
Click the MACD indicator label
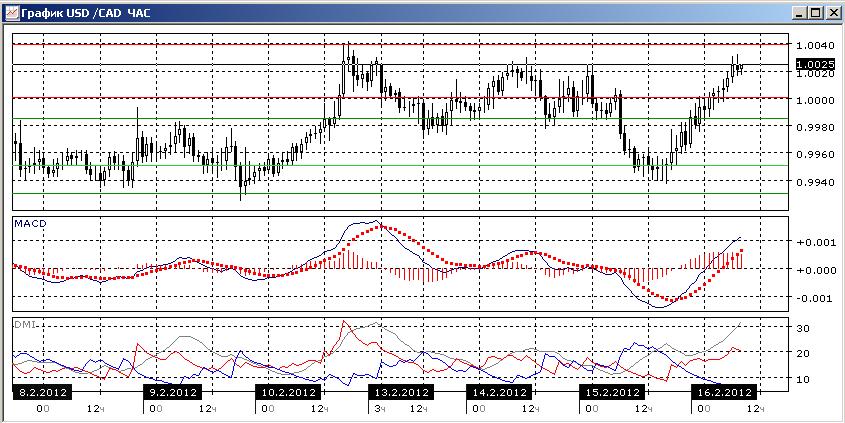(x=29, y=223)
